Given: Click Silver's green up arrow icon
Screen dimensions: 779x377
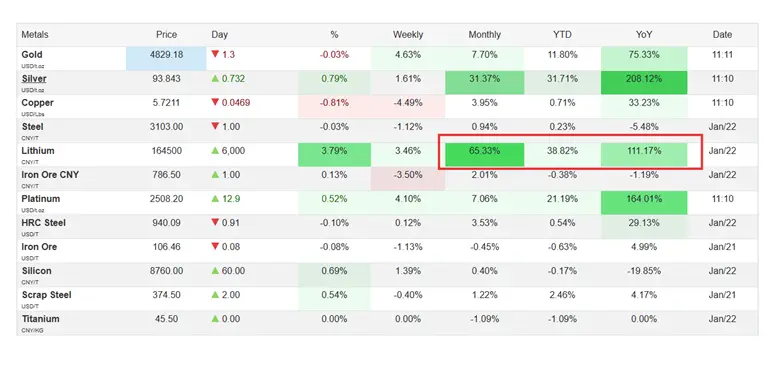Looking at the screenshot, I should point(215,78).
